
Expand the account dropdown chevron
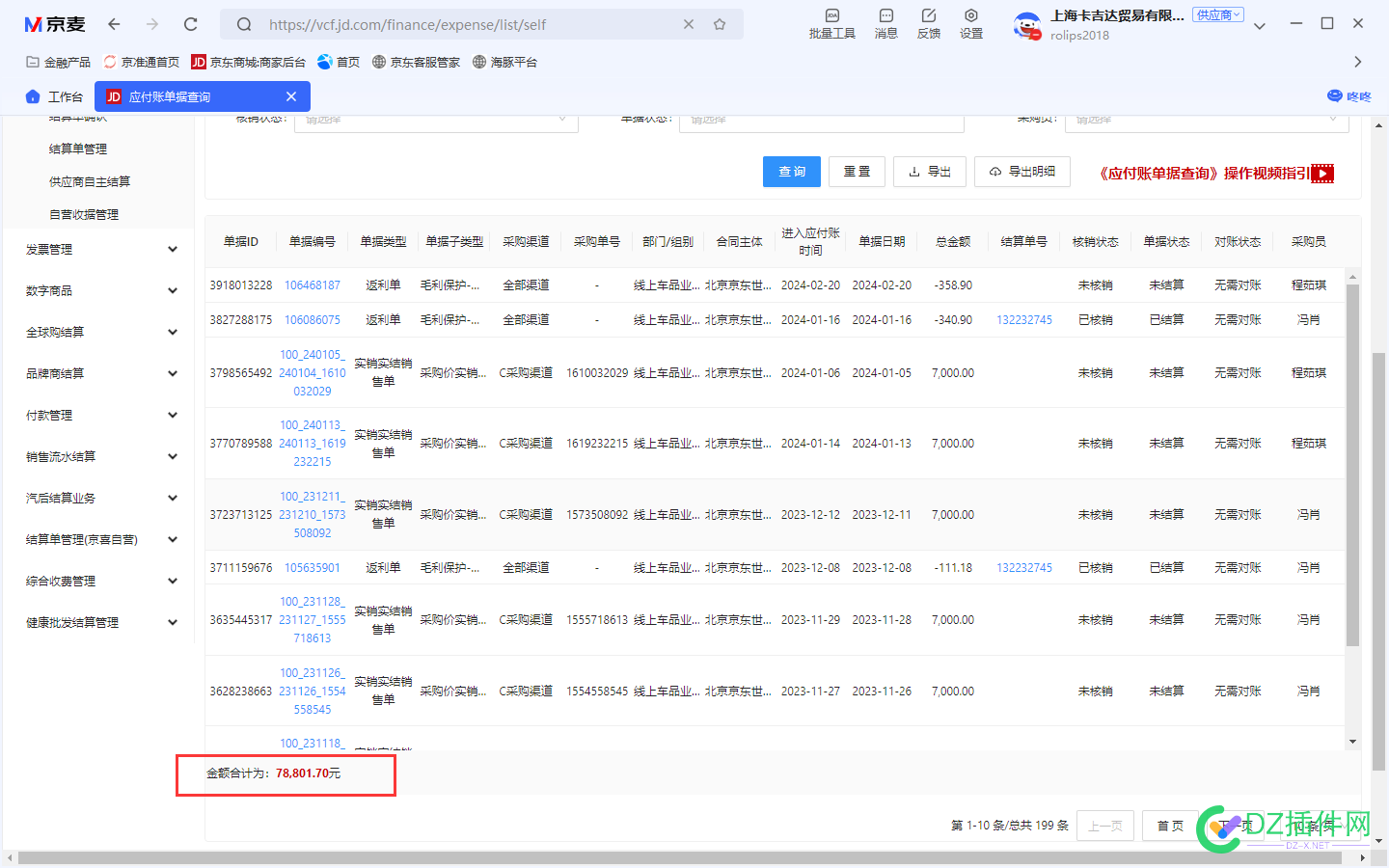coord(1259,27)
